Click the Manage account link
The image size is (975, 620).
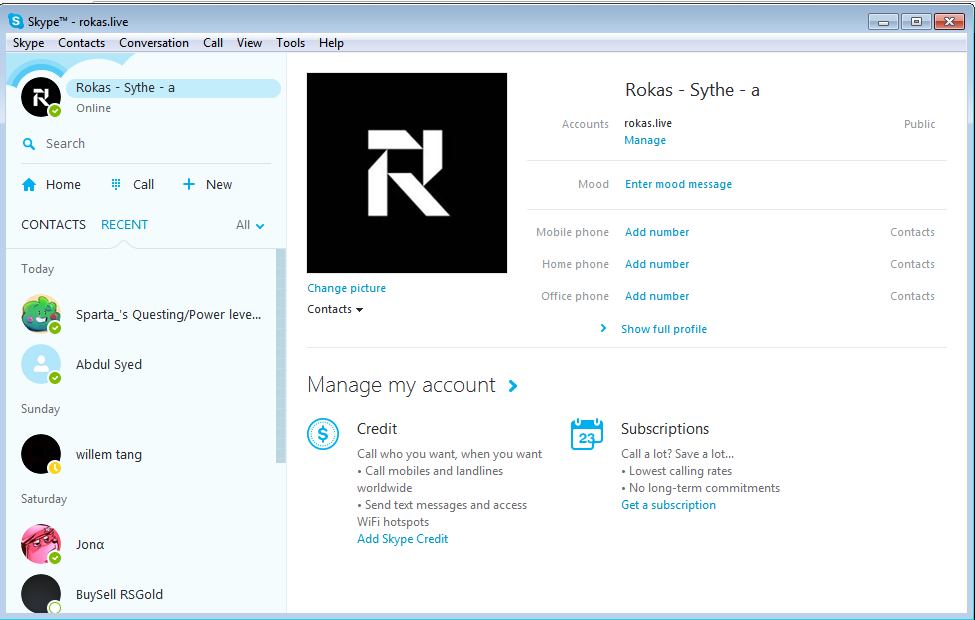pos(645,141)
